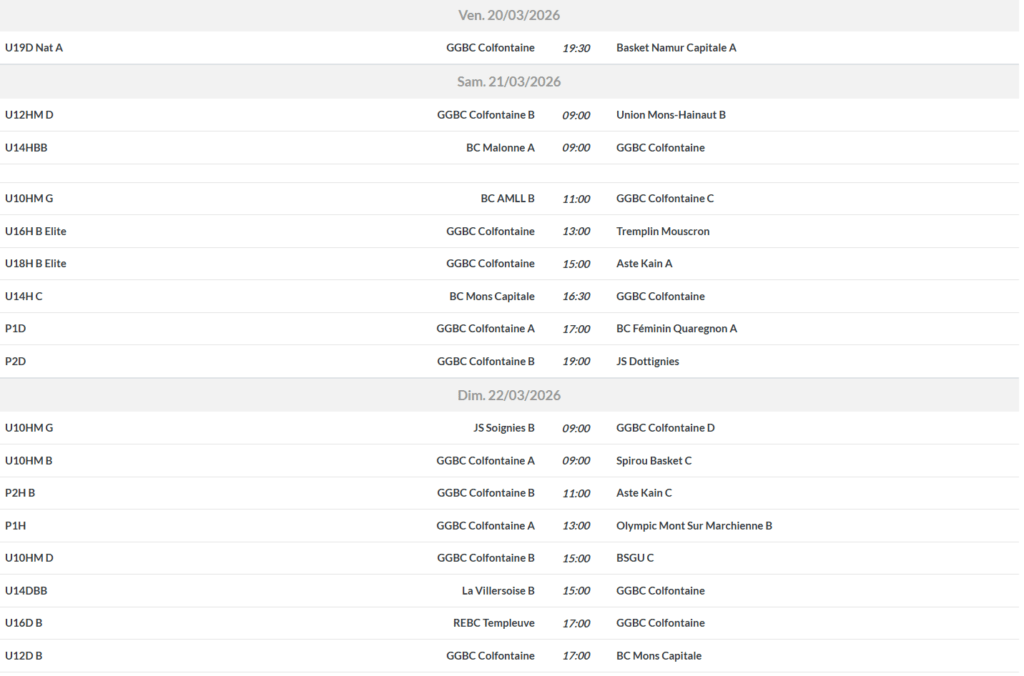Select JS Dottignies in the P2D match
The height and width of the screenshot is (676, 1024).
click(647, 361)
